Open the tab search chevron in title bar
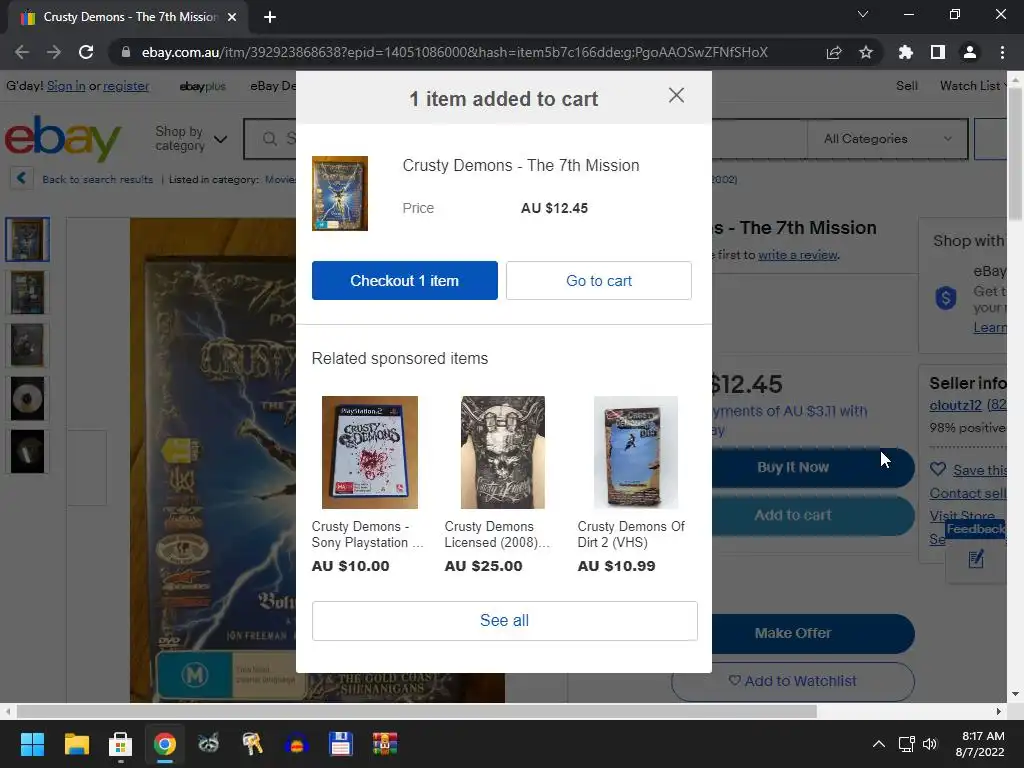This screenshot has height=768, width=1024. tap(863, 14)
